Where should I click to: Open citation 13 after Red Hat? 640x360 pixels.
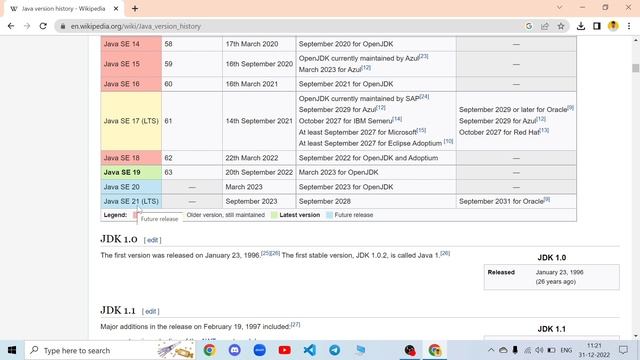click(544, 130)
